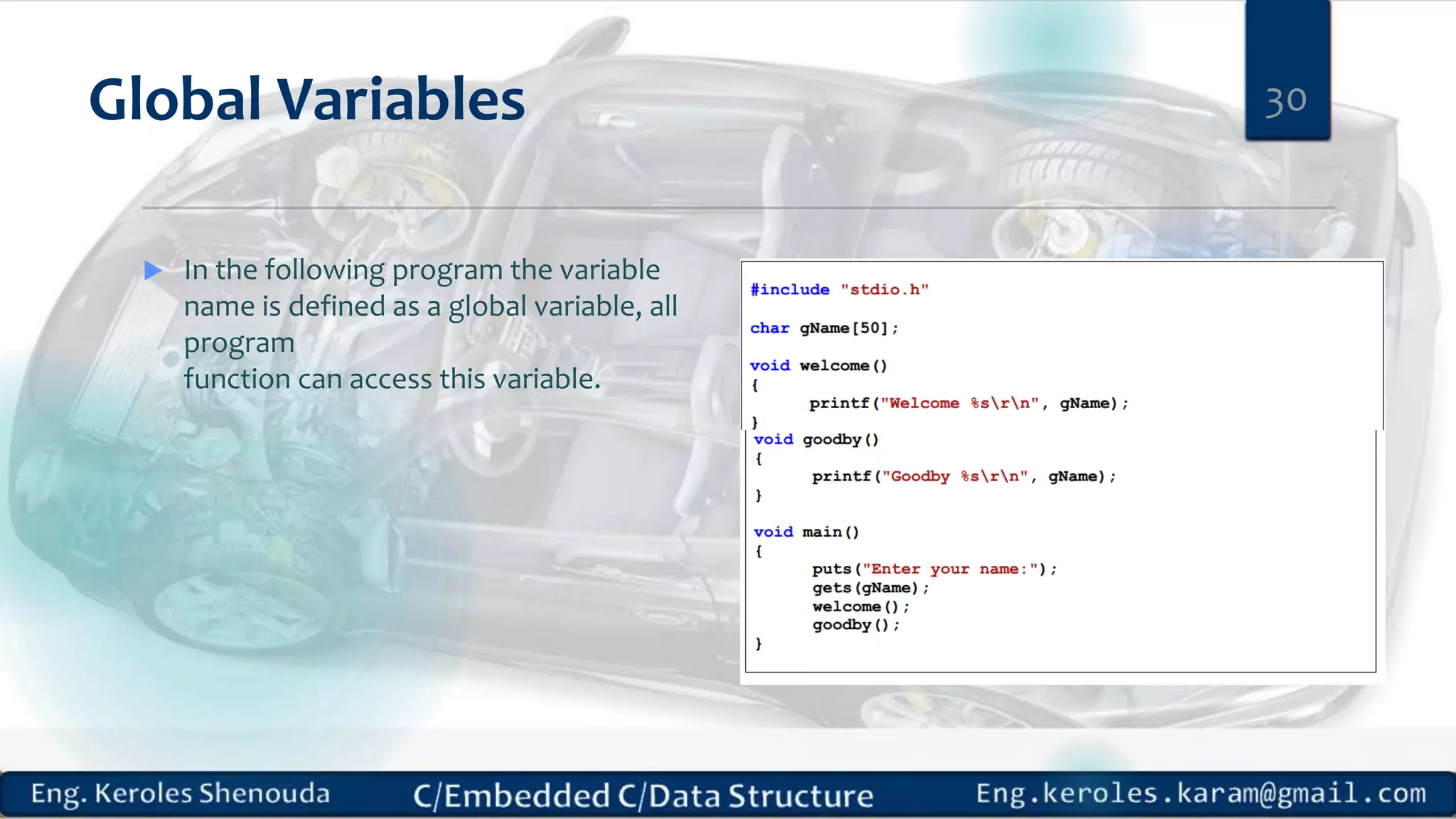Click the Global Variables slide title
The height and width of the screenshot is (819, 1456).
pos(306,99)
